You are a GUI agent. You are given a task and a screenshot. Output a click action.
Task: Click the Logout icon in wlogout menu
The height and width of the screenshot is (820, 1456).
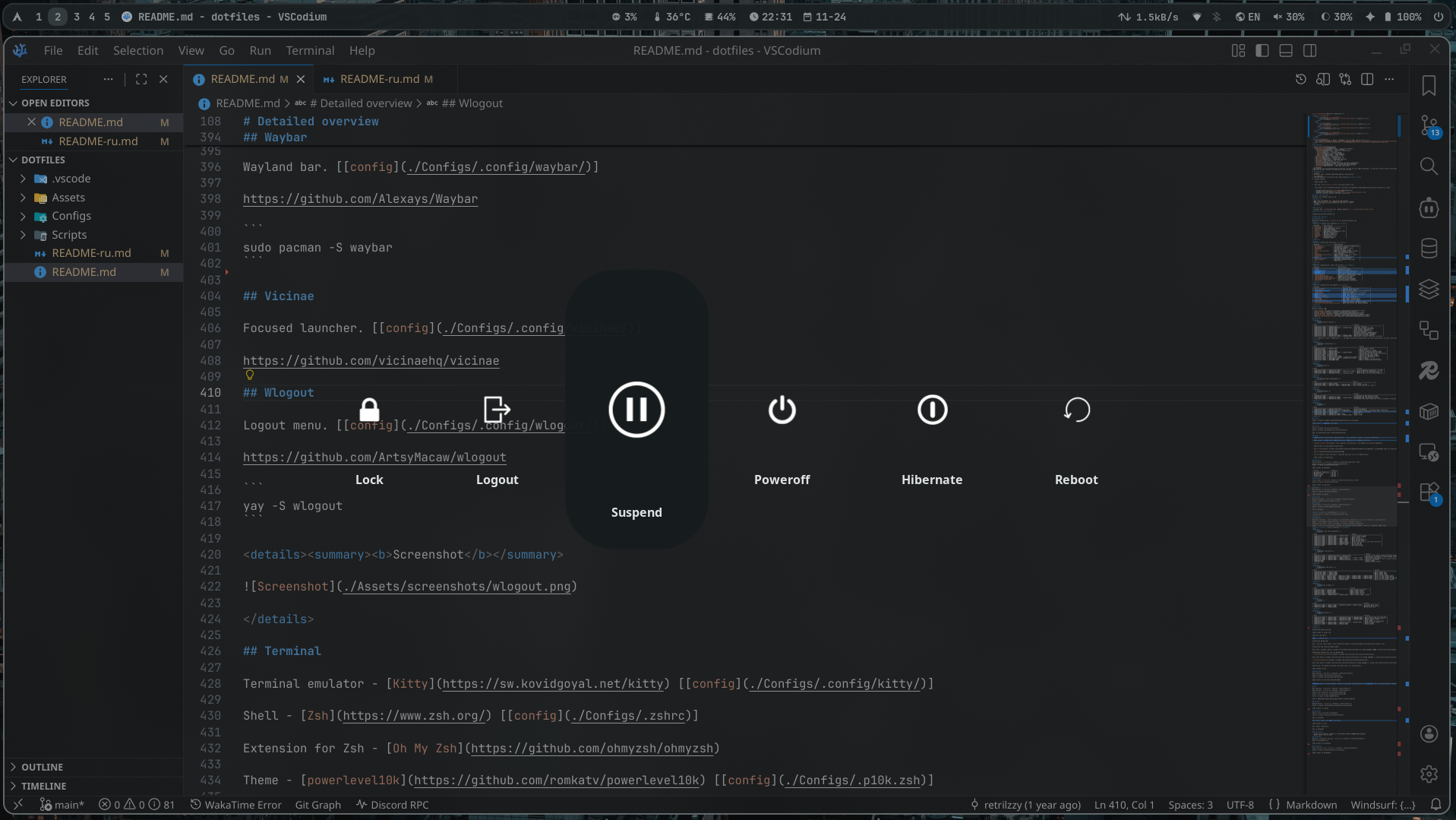pos(497,410)
